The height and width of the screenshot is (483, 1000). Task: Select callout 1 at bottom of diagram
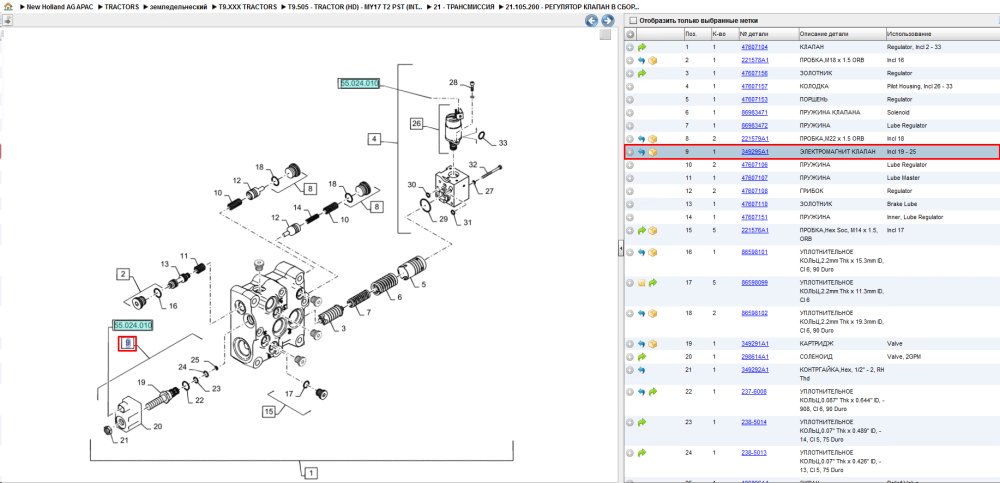click(x=311, y=473)
